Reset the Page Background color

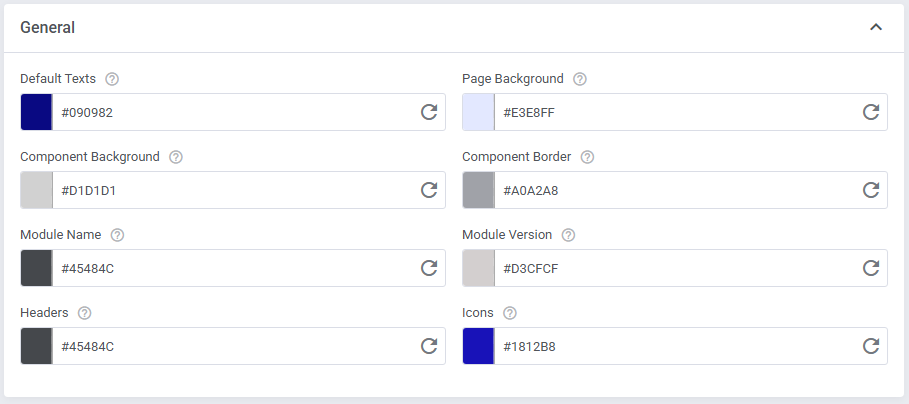(871, 112)
